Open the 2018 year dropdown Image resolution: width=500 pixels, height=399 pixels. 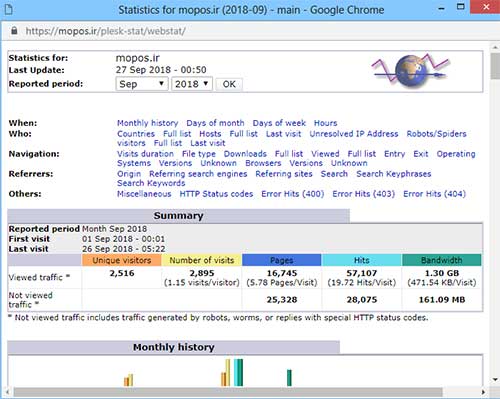coord(192,84)
